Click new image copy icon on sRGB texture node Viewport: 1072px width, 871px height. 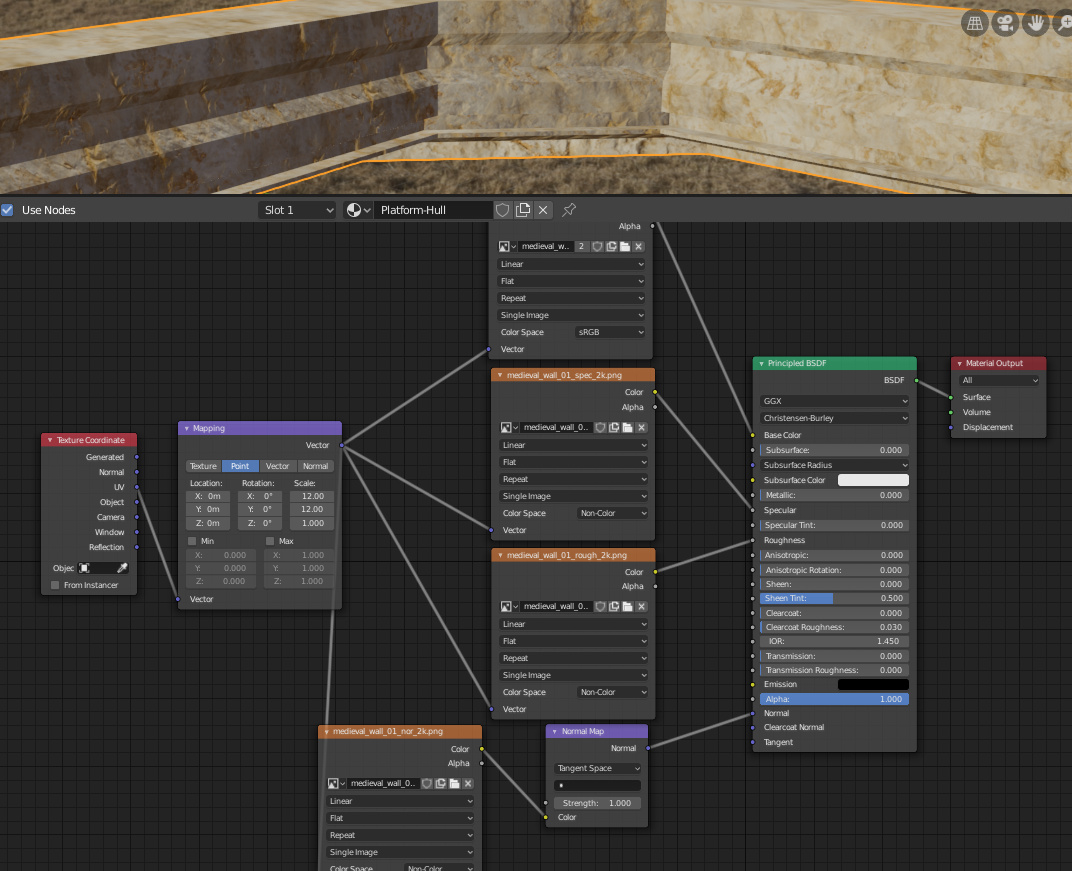coord(611,246)
